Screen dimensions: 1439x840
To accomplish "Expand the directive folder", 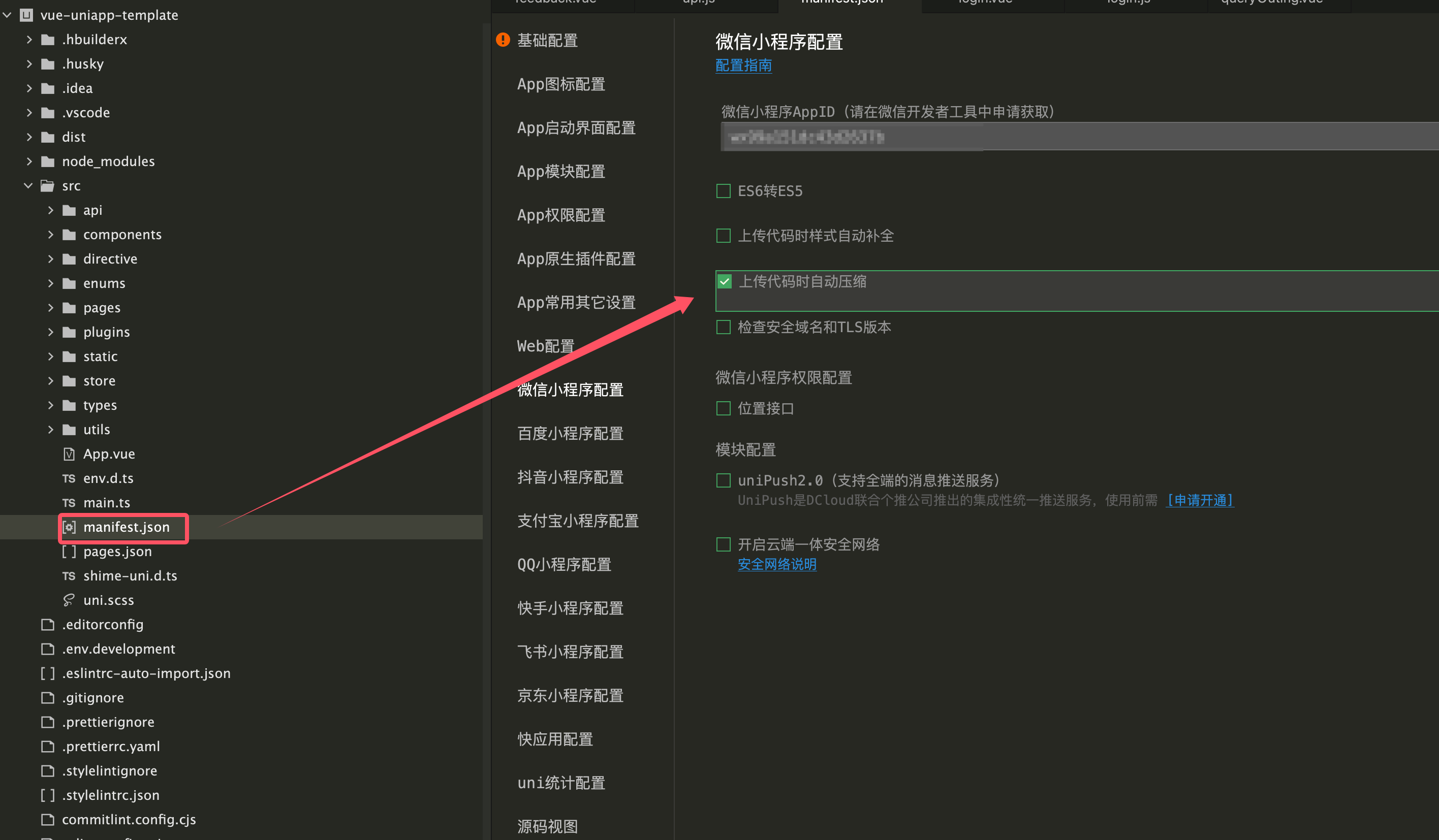I will (50, 259).
